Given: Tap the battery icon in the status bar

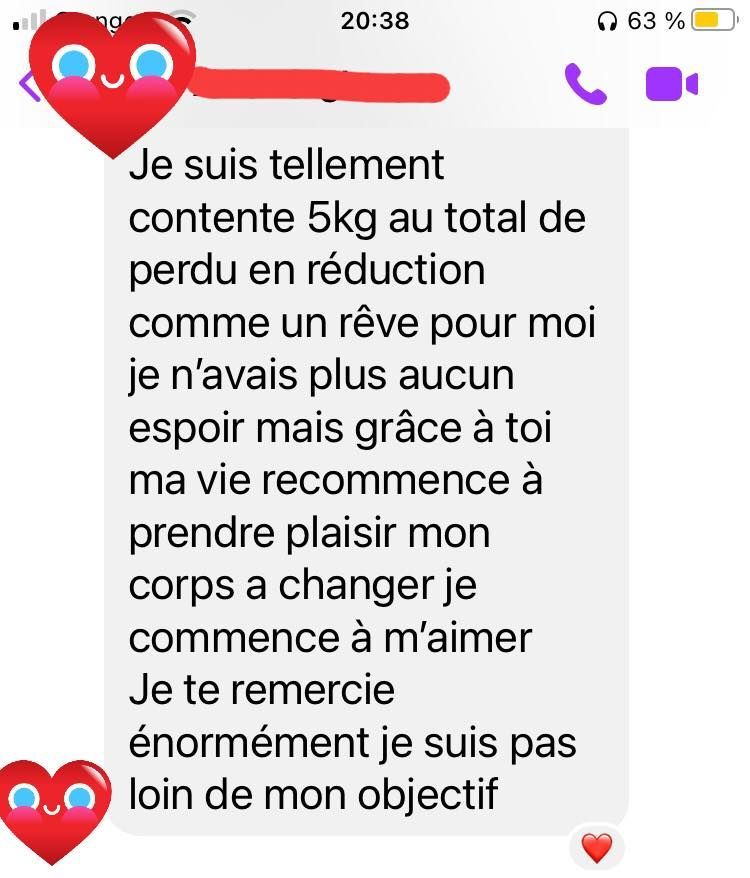Looking at the screenshot, I should (714, 20).
